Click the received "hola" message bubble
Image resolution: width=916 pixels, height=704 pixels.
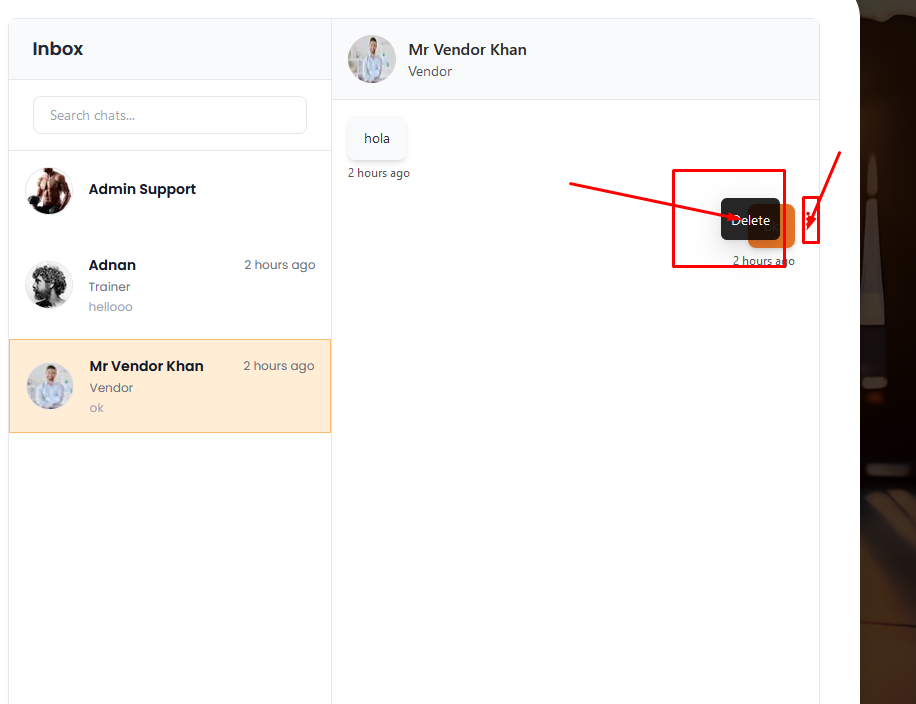click(377, 138)
